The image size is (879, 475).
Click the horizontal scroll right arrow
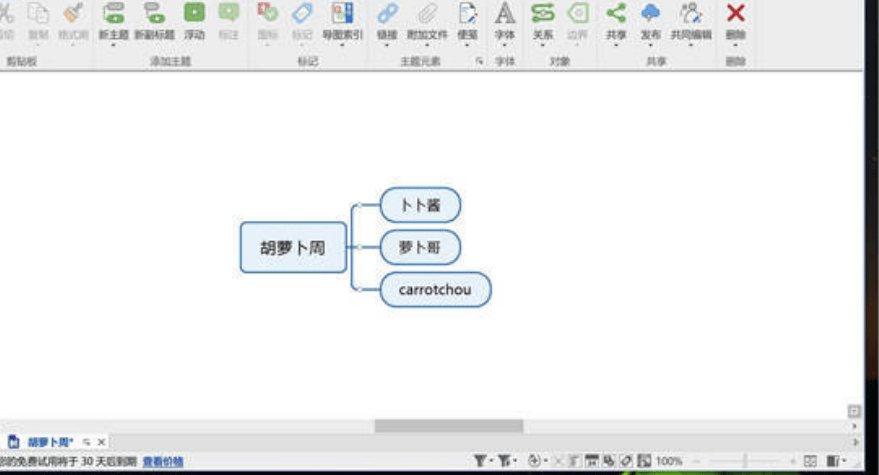click(854, 427)
